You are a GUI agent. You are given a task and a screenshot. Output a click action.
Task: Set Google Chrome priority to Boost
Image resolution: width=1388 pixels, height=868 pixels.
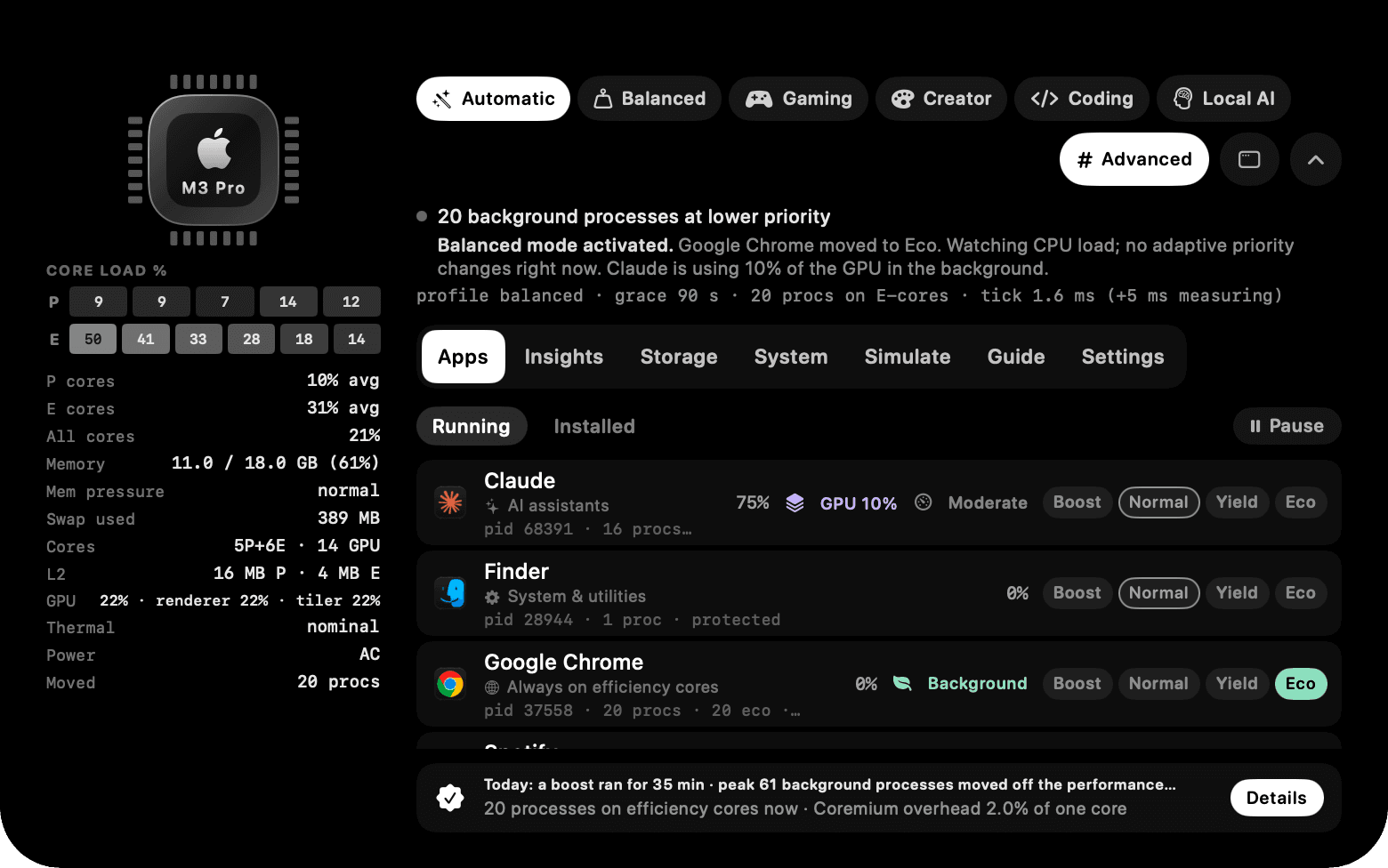click(x=1077, y=684)
